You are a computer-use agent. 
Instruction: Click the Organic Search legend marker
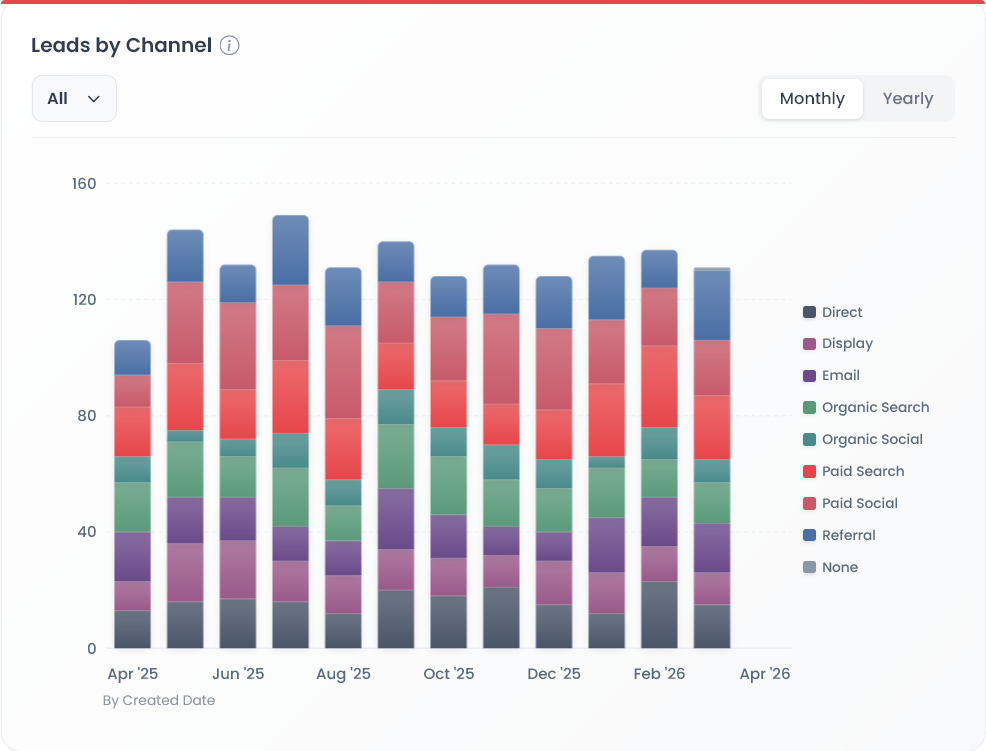click(807, 407)
